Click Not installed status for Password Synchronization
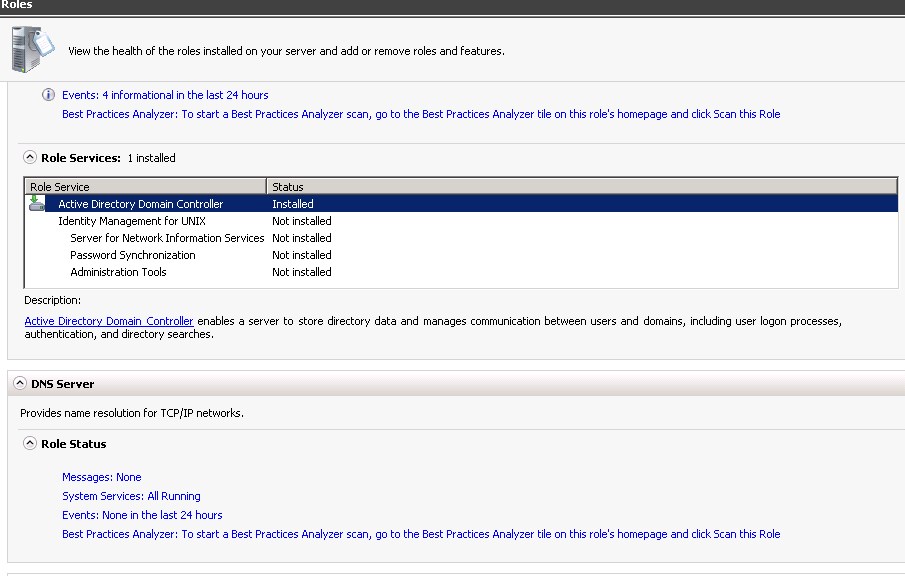Viewport: 905px width, 576px height. coord(301,255)
